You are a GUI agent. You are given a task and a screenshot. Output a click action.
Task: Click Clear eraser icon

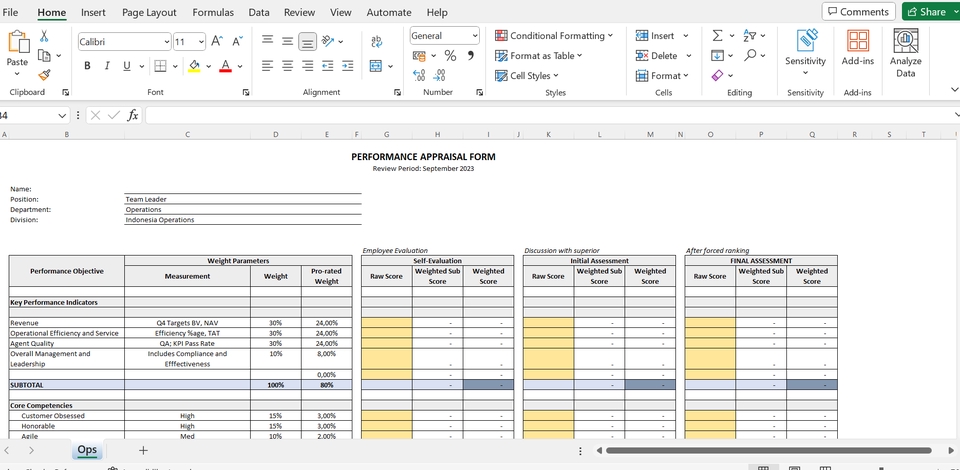718,75
